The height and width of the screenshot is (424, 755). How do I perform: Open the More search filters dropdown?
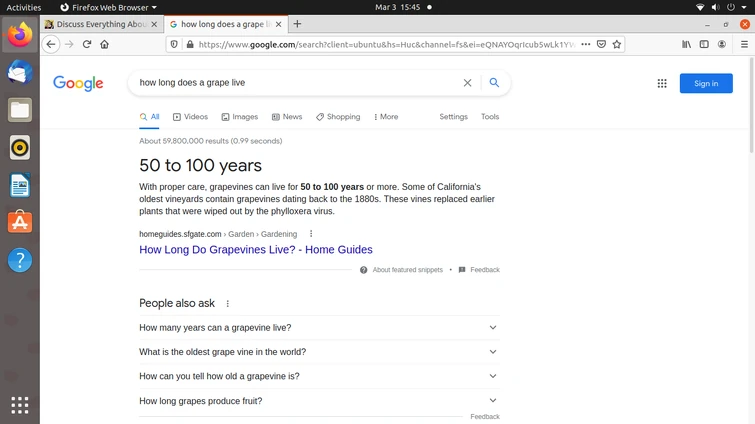click(386, 117)
